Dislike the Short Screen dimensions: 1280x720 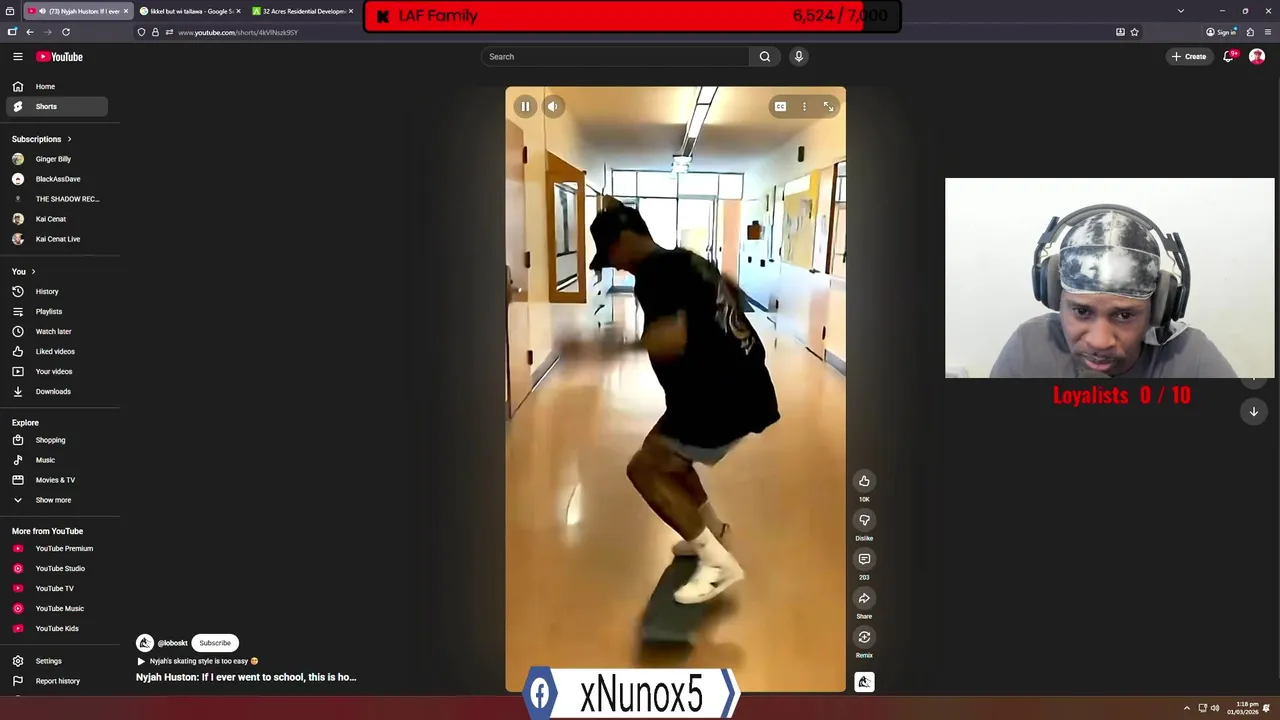(864, 520)
